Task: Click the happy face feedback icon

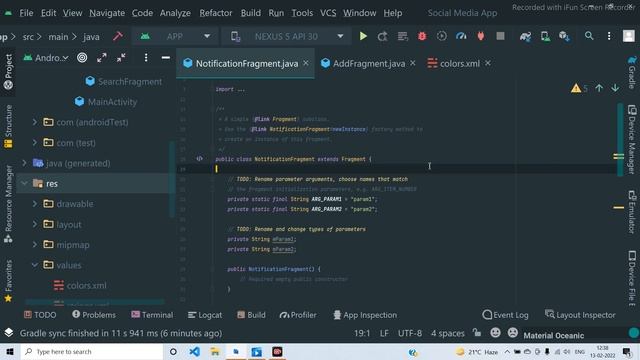Action: (x=496, y=333)
